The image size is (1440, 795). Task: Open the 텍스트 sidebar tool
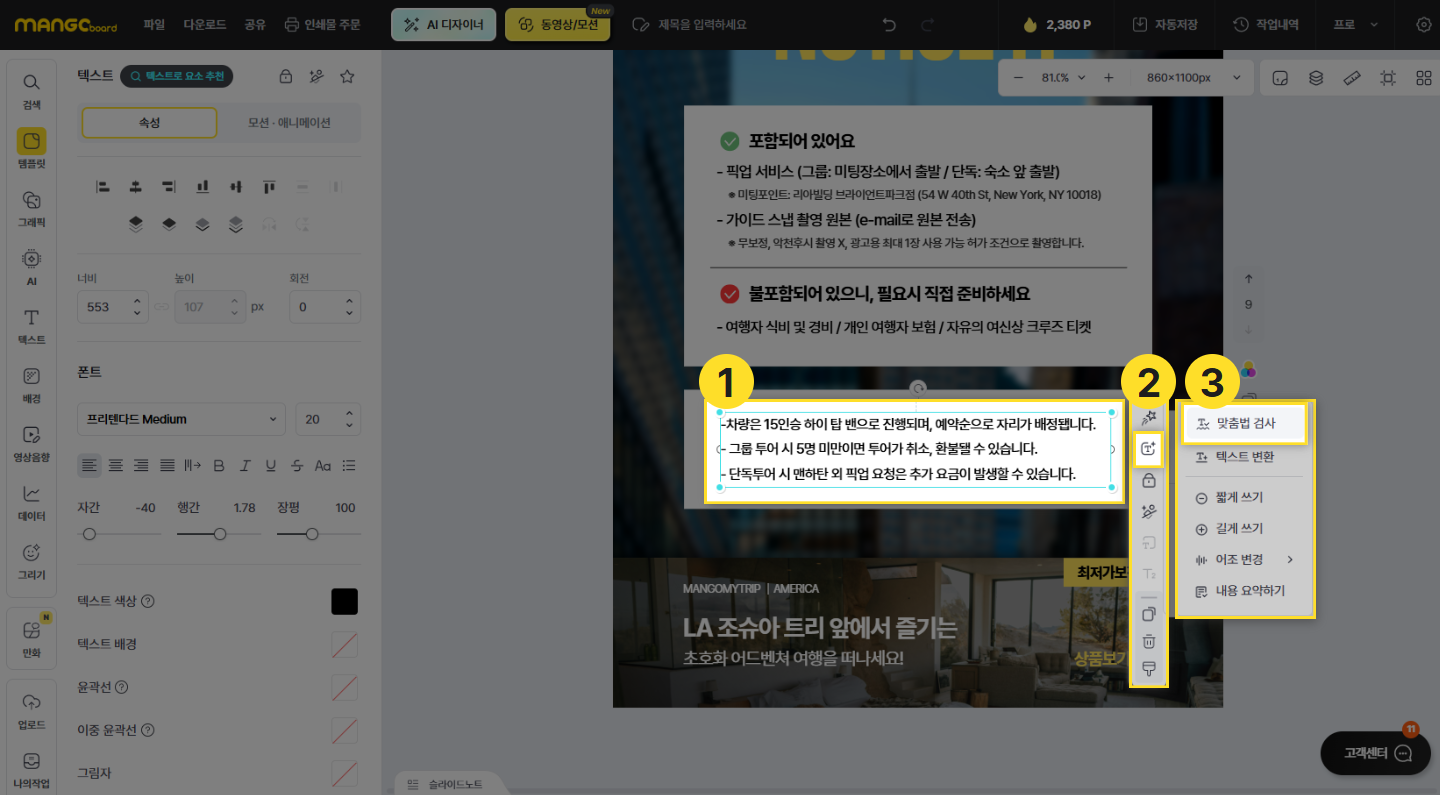point(31,325)
